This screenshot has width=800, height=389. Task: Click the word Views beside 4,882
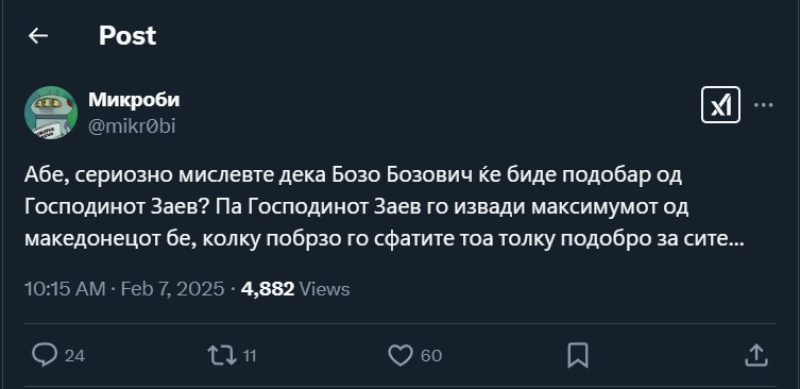pos(324,289)
